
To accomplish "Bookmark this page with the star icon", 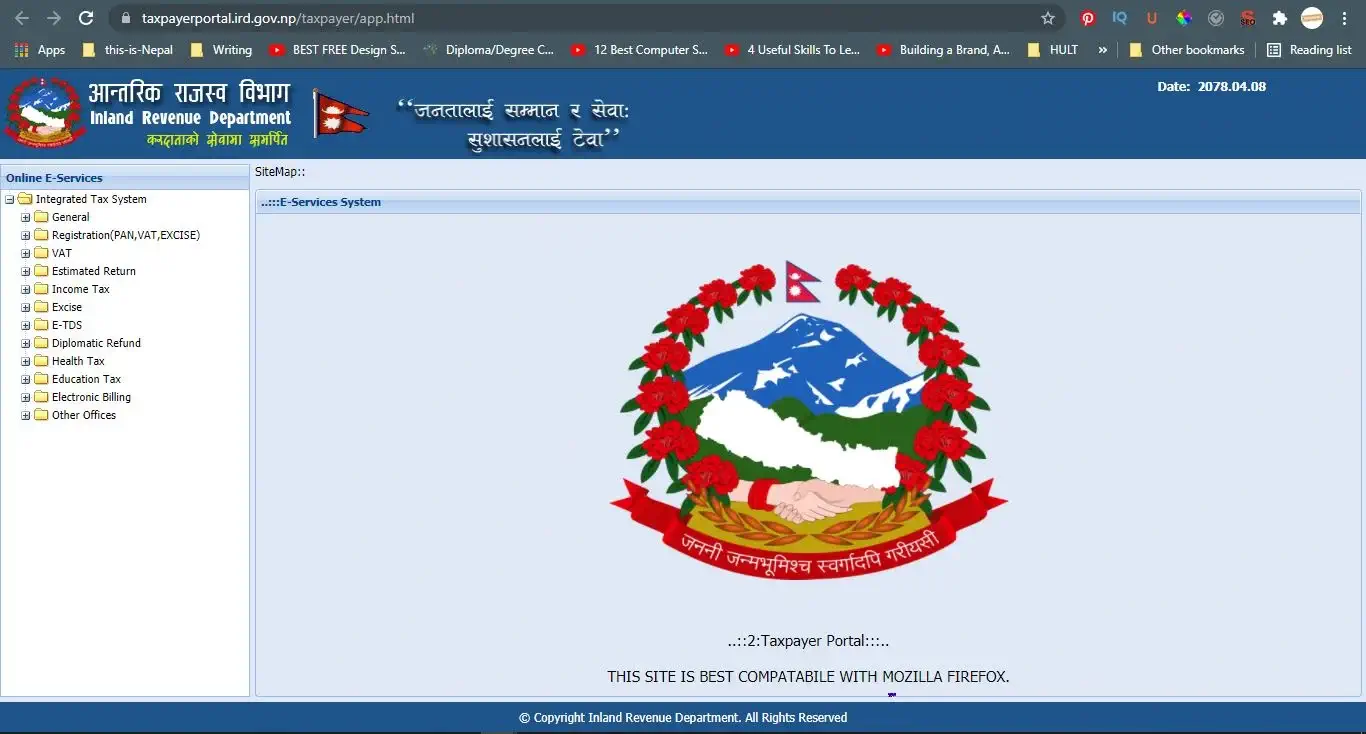I will 1048,18.
